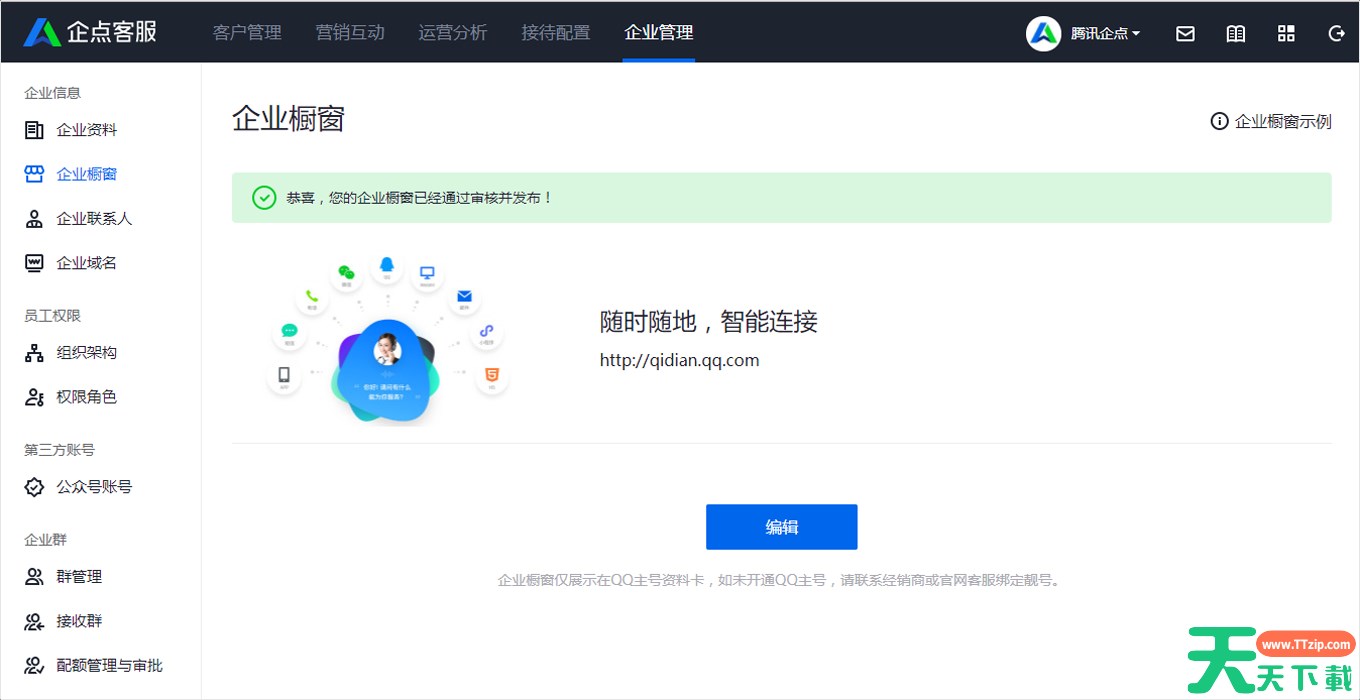The image size is (1360, 700).
Task: Click the 权限角色 icon in sidebar
Action: pyautogui.click(x=33, y=396)
